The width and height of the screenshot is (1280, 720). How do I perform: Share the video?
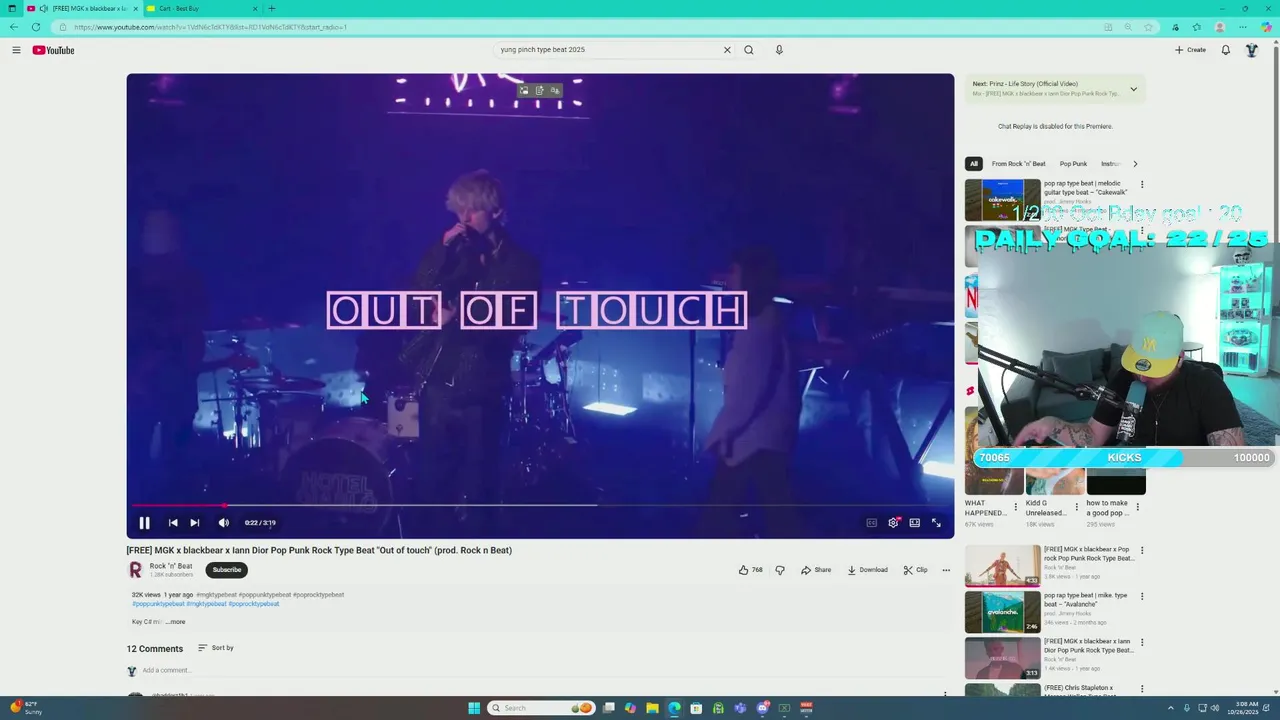(x=816, y=570)
